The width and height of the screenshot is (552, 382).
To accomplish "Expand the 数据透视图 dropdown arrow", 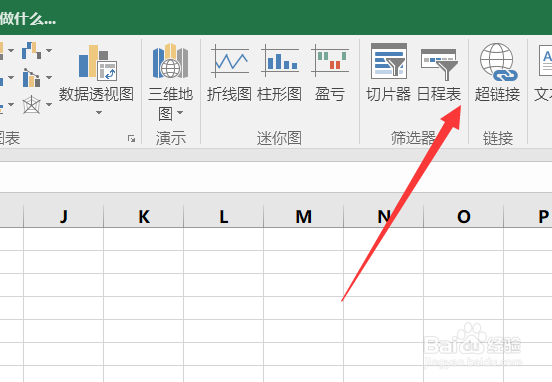I will (99, 113).
